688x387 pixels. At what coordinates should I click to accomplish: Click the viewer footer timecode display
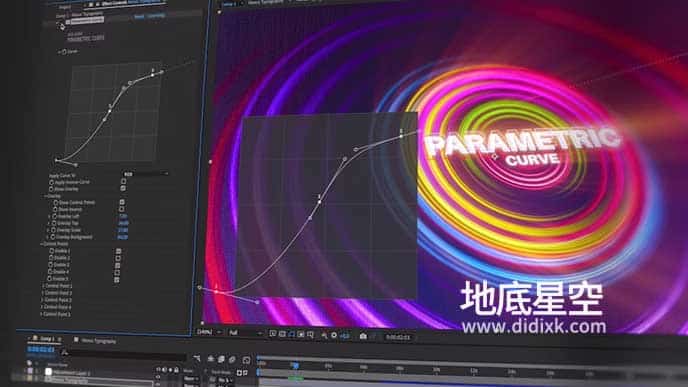tap(398, 337)
